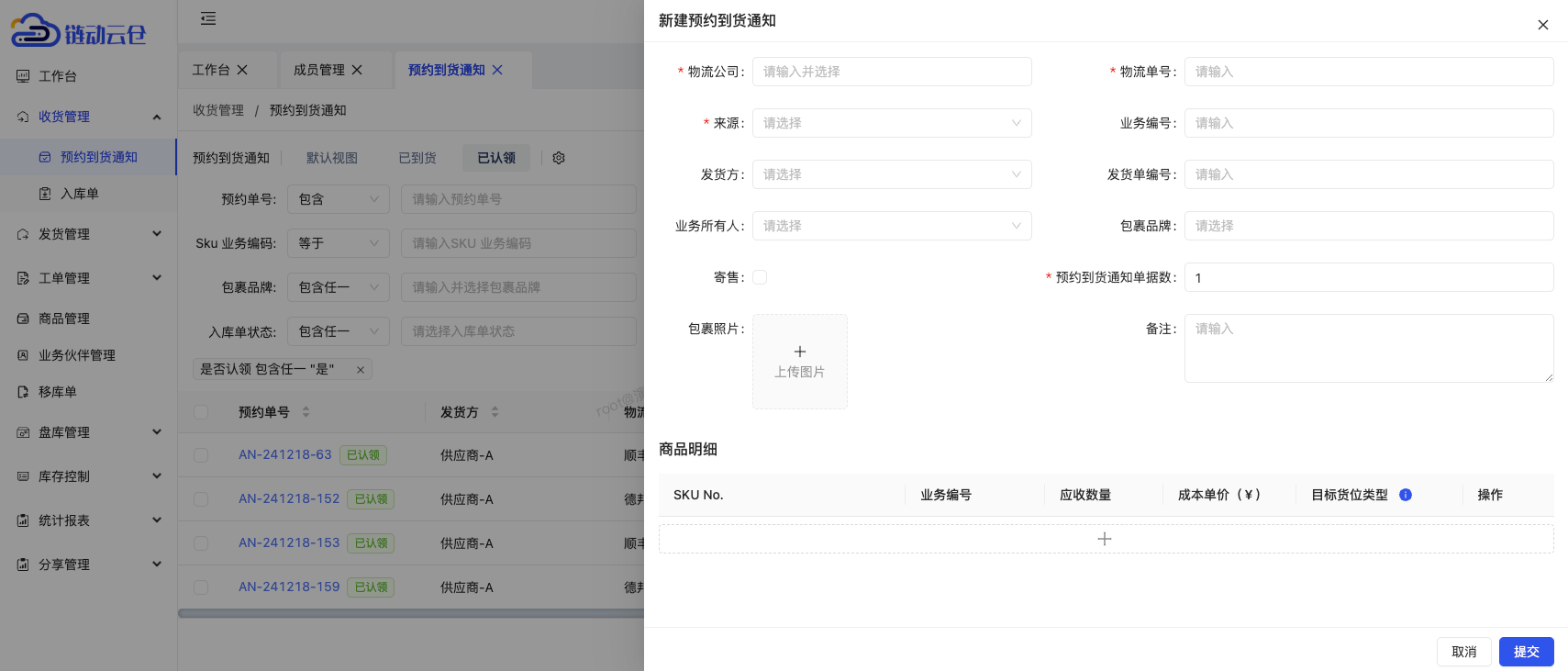Click the 收货管理 sidebar icon
Screen dimensions: 1568x671
(x=23, y=117)
